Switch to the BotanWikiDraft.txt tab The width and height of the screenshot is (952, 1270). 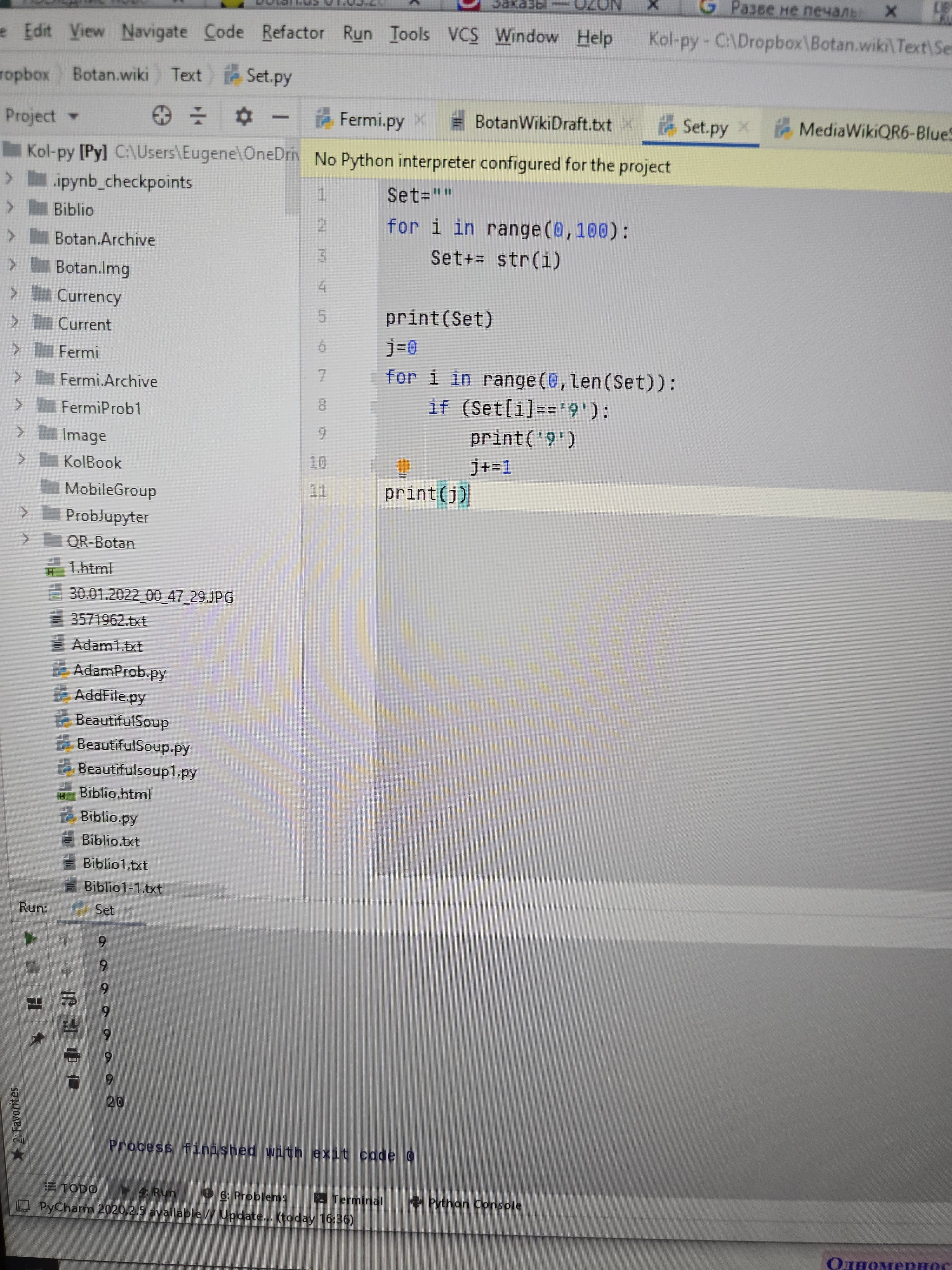[x=532, y=123]
